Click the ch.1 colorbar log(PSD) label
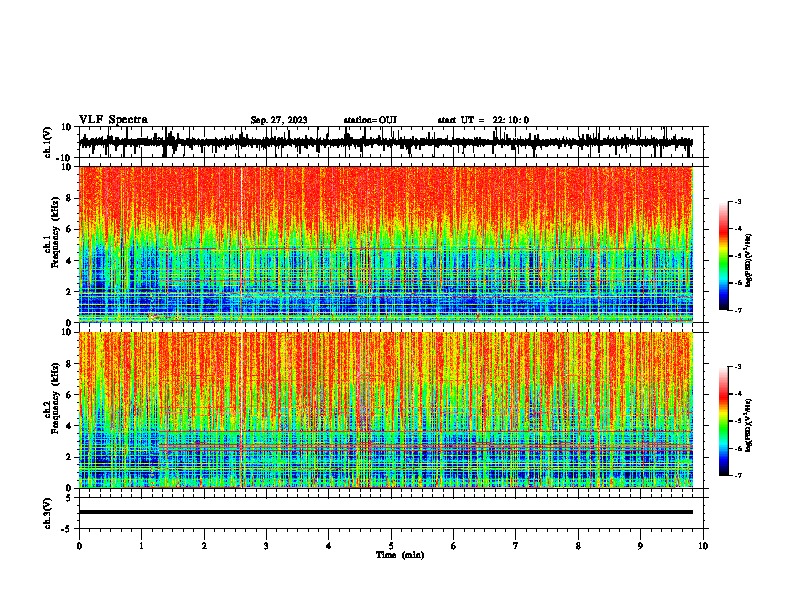This screenshot has width=792, height=612. (x=748, y=261)
